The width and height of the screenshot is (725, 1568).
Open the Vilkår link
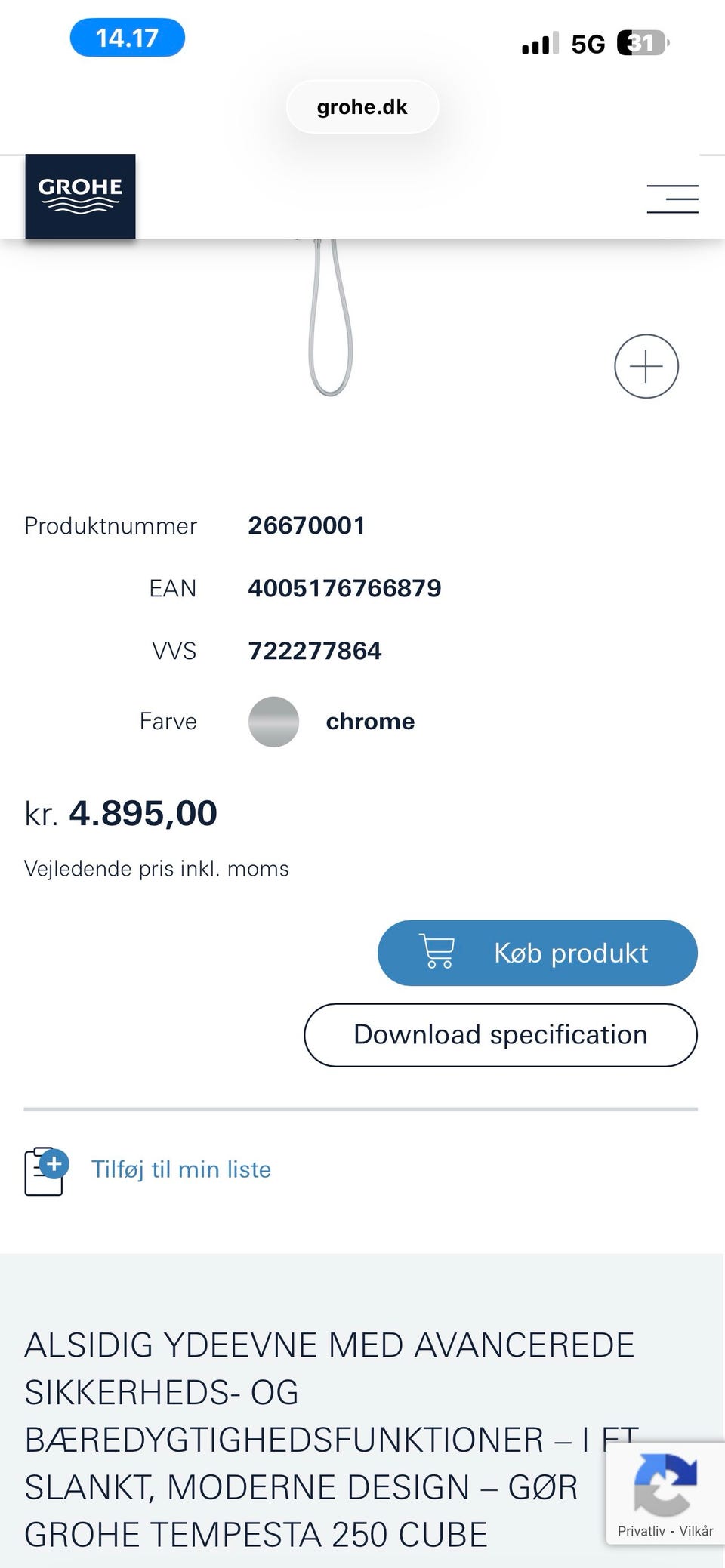click(x=696, y=1531)
